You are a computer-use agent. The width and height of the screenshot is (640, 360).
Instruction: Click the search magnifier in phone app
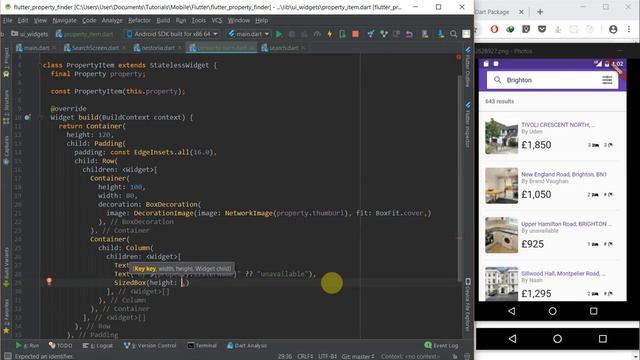497,80
